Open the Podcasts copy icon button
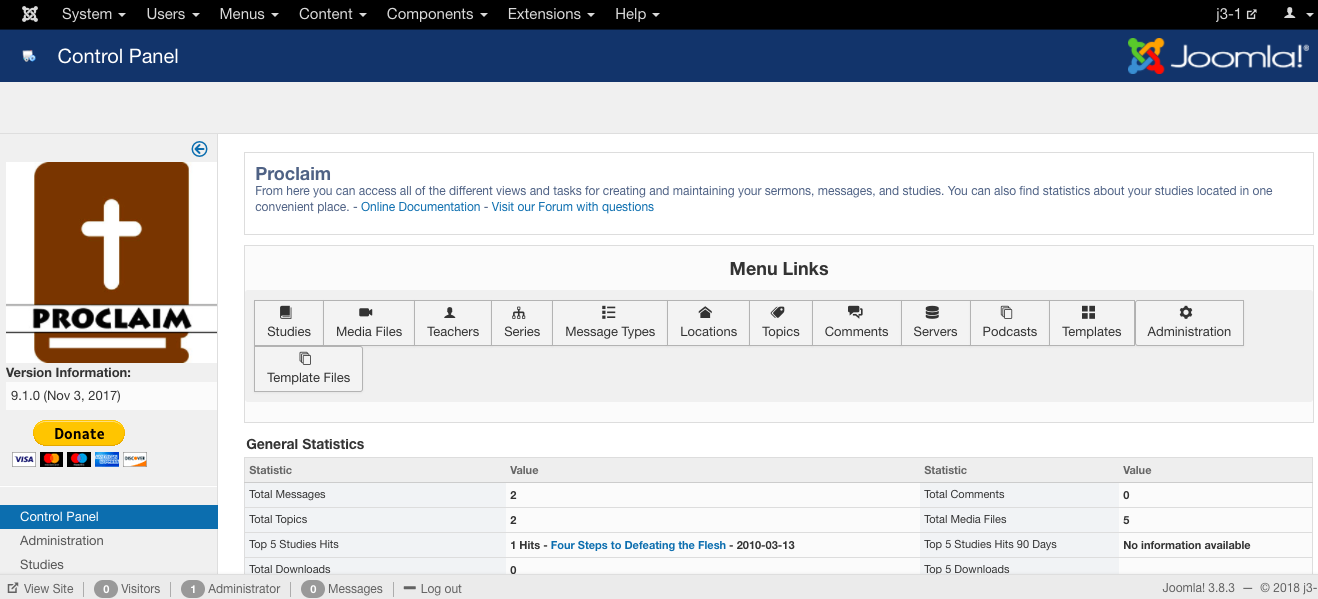 [x=1010, y=323]
